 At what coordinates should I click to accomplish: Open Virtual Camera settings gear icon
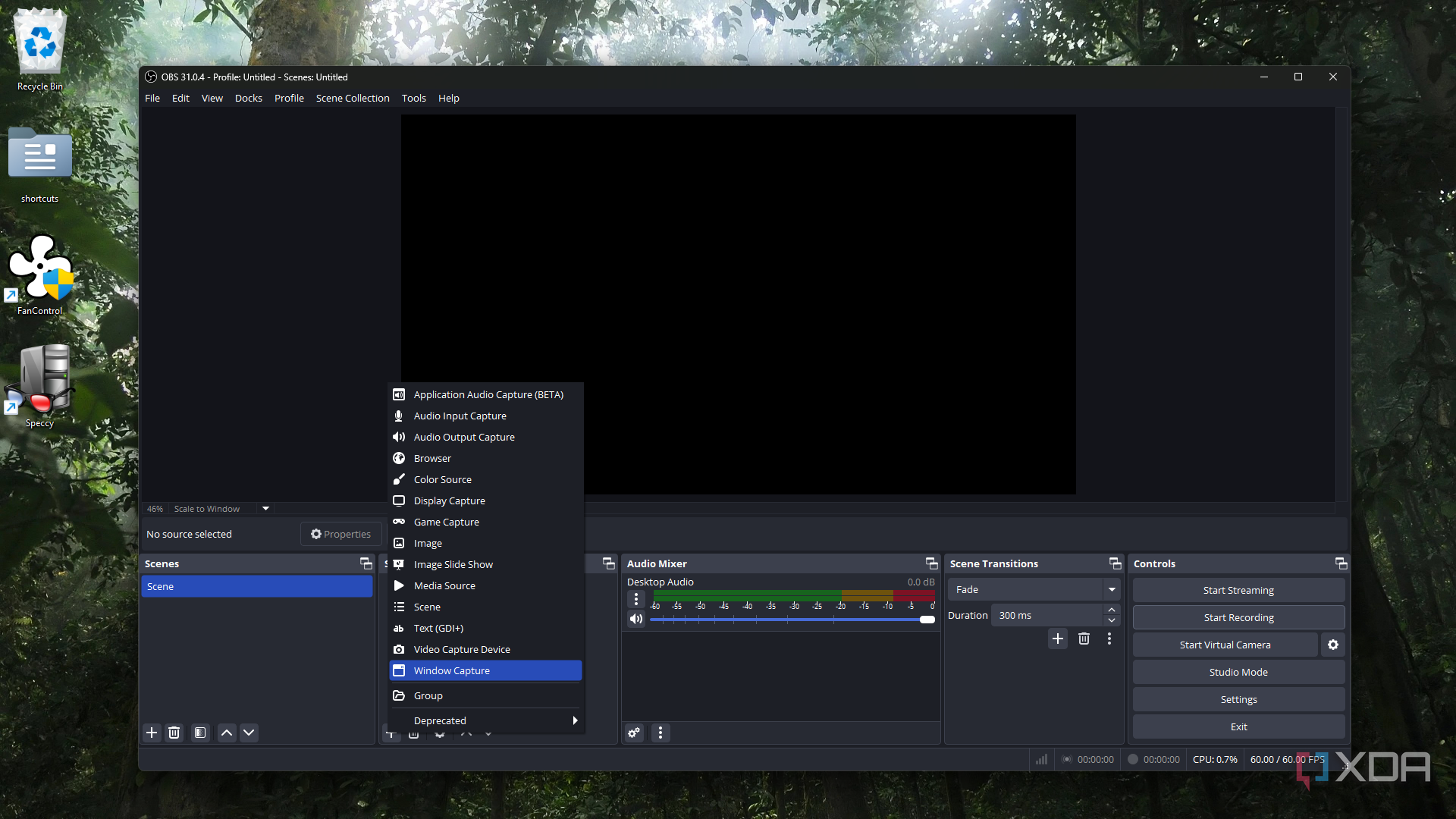(x=1332, y=645)
